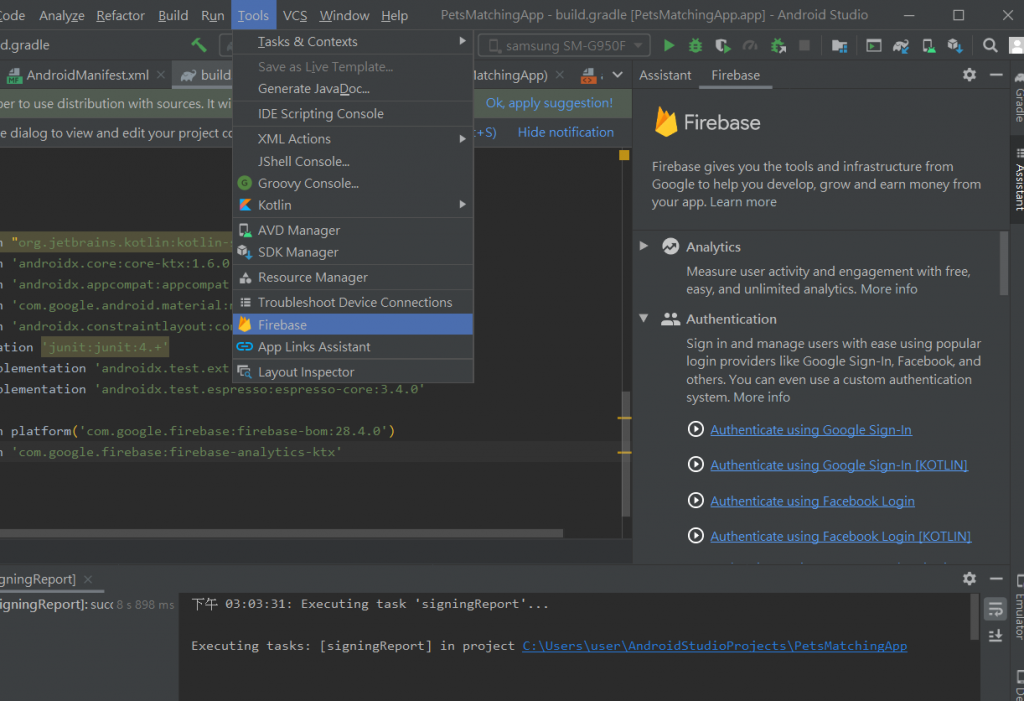Run app with Coverage shield icon
Image resolution: width=1024 pixels, height=701 pixels.
tap(722, 46)
